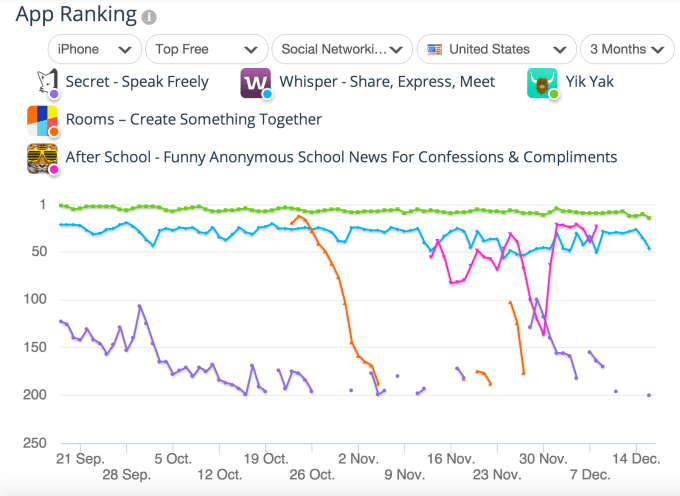The height and width of the screenshot is (496, 680).
Task: Click the United States flag icon
Action: [x=434, y=49]
